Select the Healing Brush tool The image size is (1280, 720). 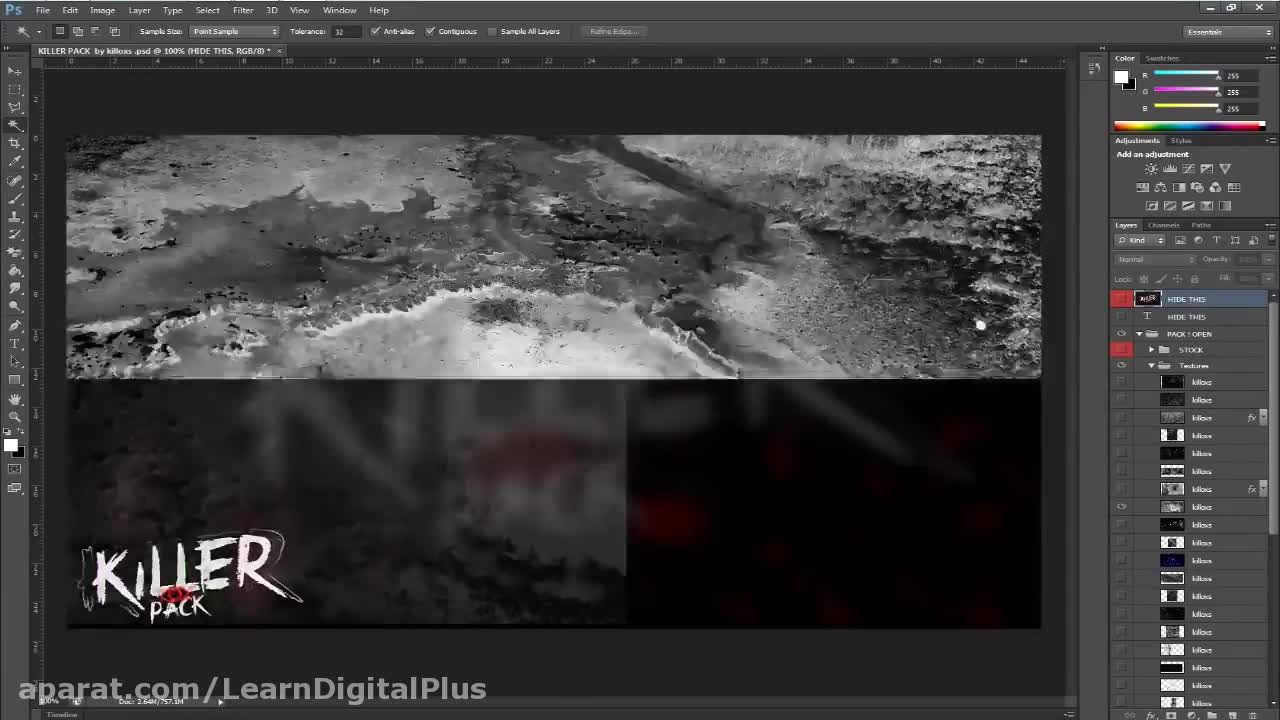pos(15,180)
